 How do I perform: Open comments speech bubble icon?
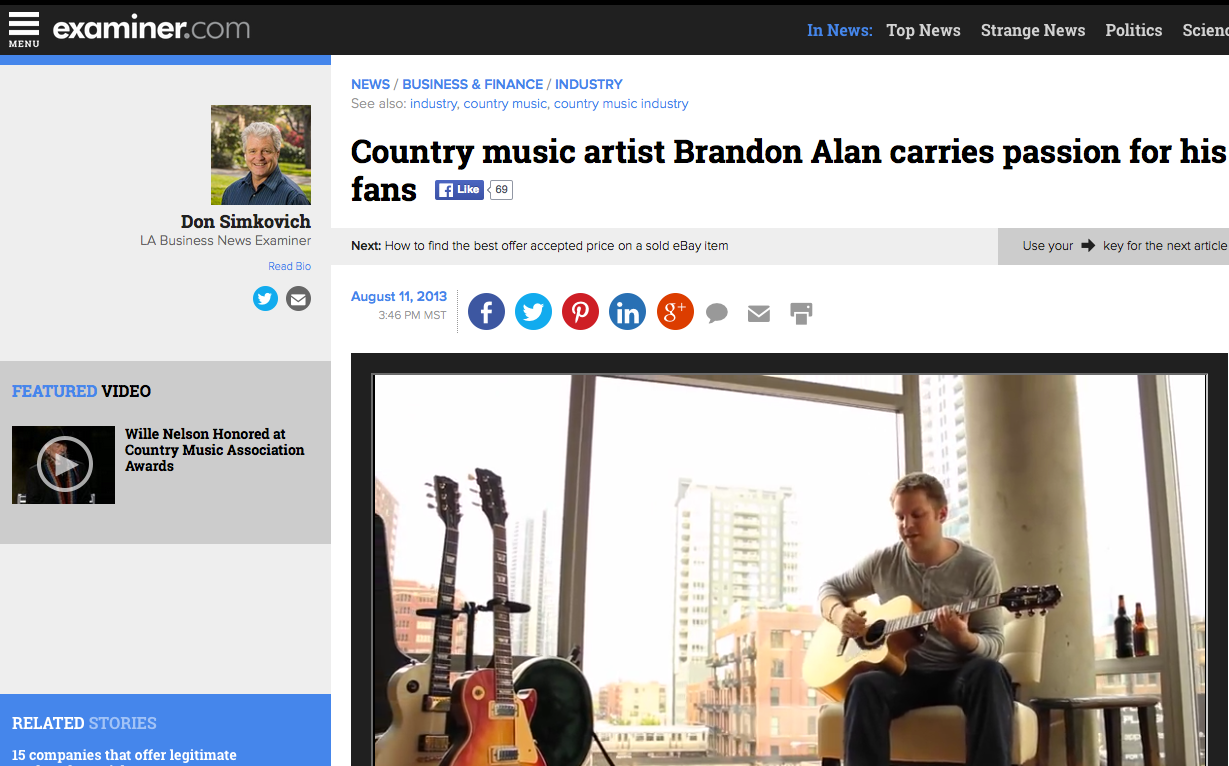click(717, 314)
